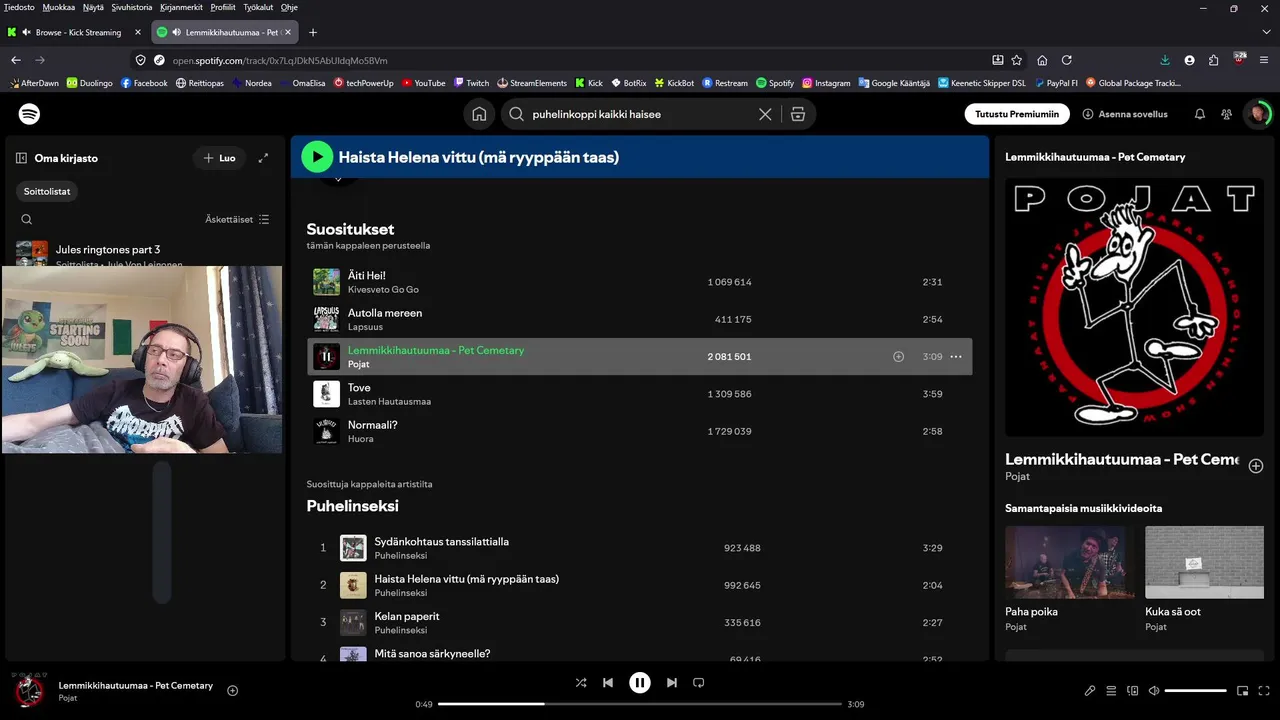Click the green play button beside Haista Helena
Screen dimensions: 1280x720
pos(317,157)
